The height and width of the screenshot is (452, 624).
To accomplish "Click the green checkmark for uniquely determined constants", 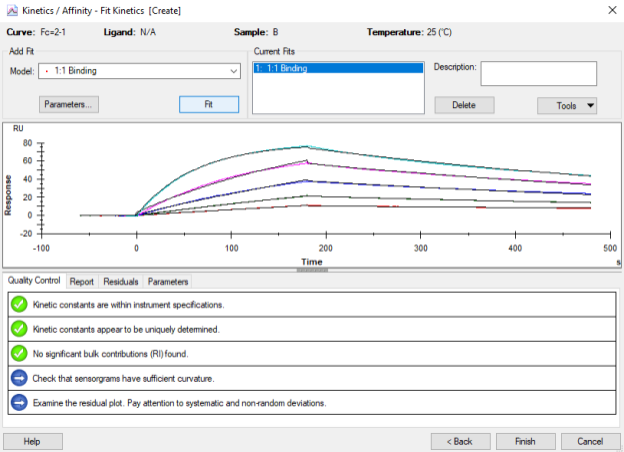I will coord(18,328).
